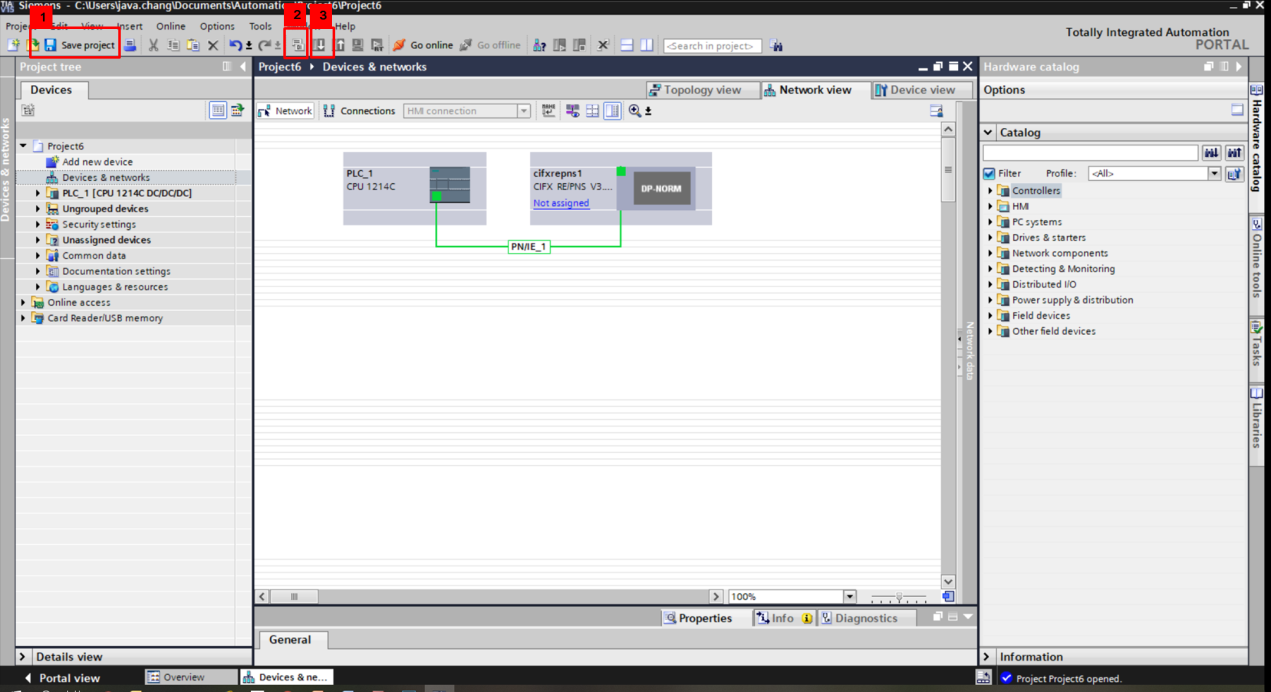The width and height of the screenshot is (1271, 692).
Task: Split the editor space vertically
Action: (x=647, y=45)
